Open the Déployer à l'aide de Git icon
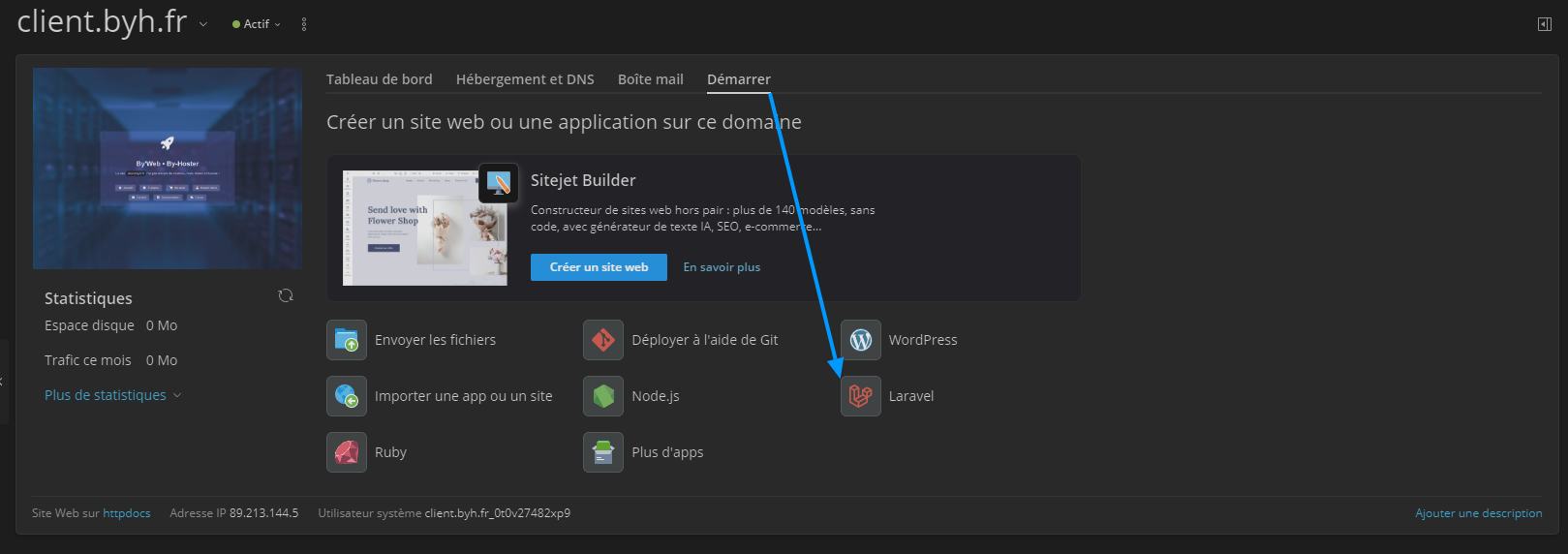 [603, 340]
